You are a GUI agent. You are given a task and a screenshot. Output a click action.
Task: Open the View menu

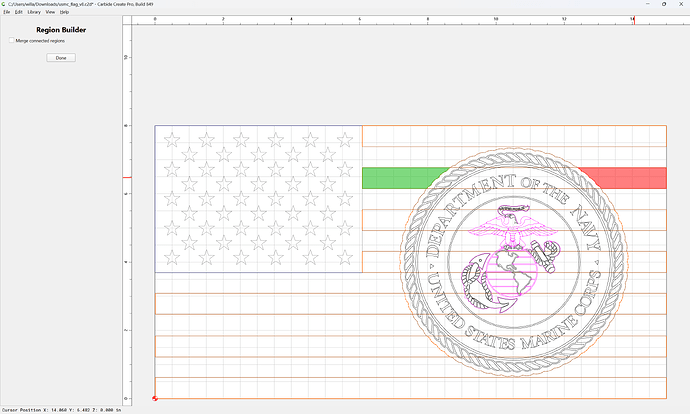pos(50,12)
